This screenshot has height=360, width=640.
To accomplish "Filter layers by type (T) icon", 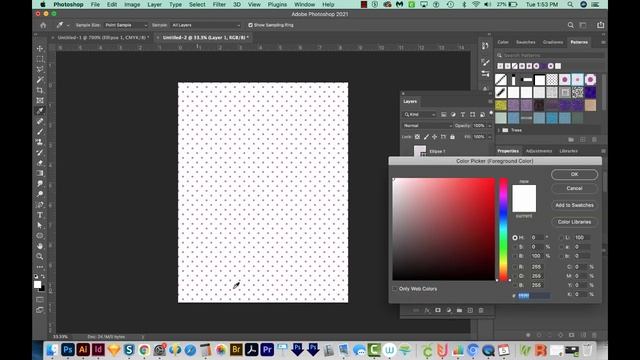I will (x=462, y=115).
